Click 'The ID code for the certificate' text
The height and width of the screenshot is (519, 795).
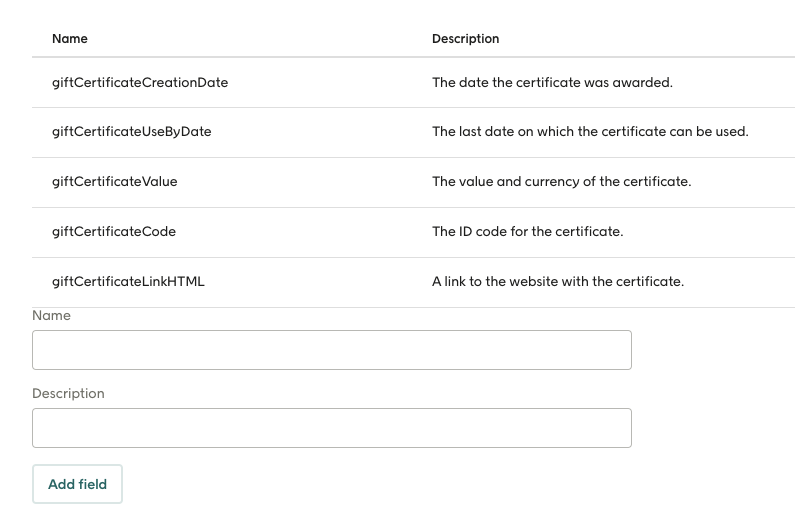pos(527,231)
